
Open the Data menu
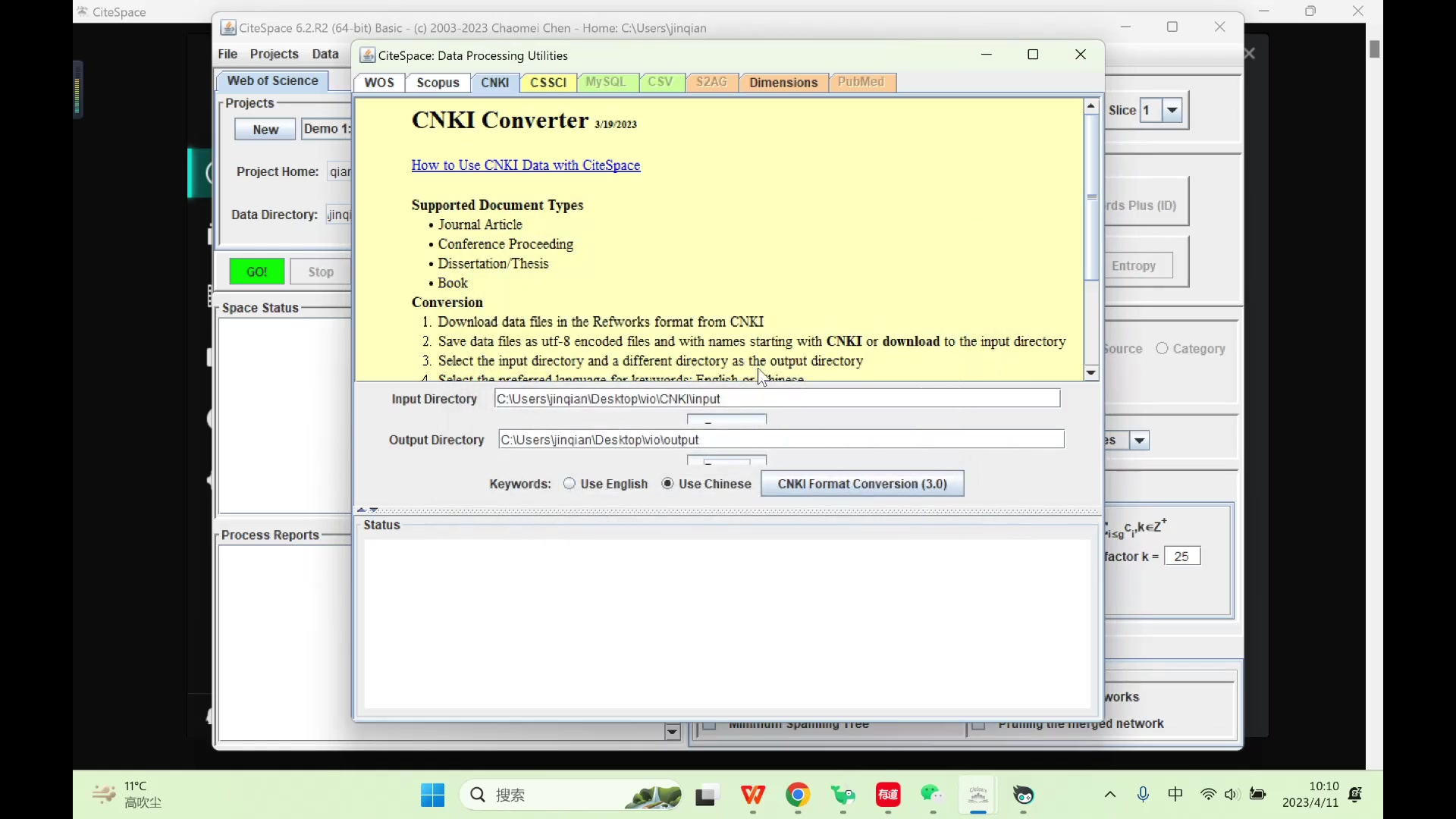click(325, 54)
